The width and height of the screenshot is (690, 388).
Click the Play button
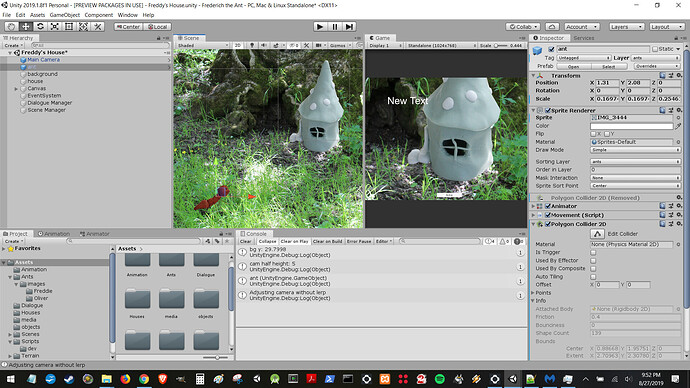click(x=320, y=27)
